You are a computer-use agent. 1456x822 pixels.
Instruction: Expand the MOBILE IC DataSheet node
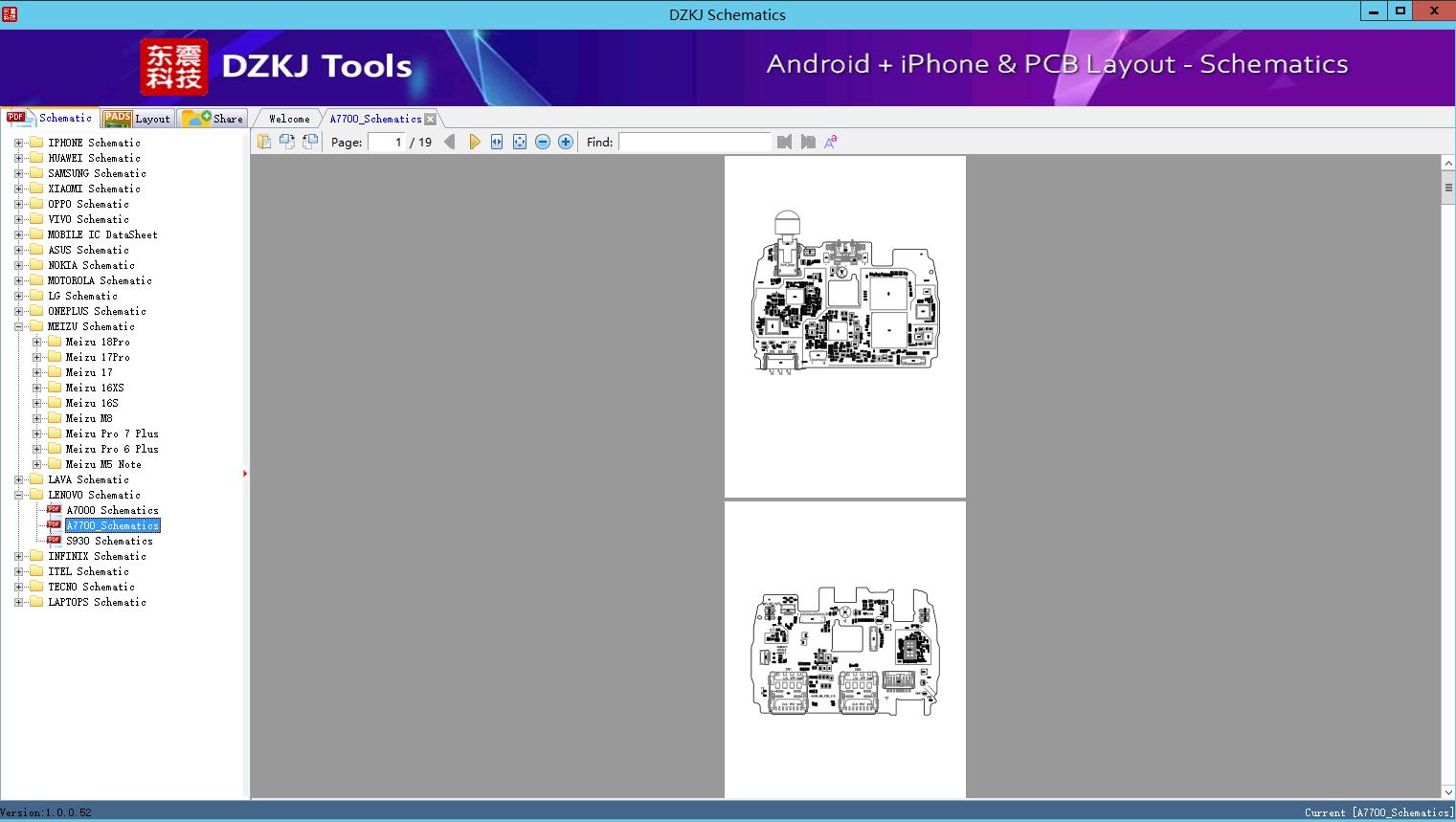click(18, 234)
